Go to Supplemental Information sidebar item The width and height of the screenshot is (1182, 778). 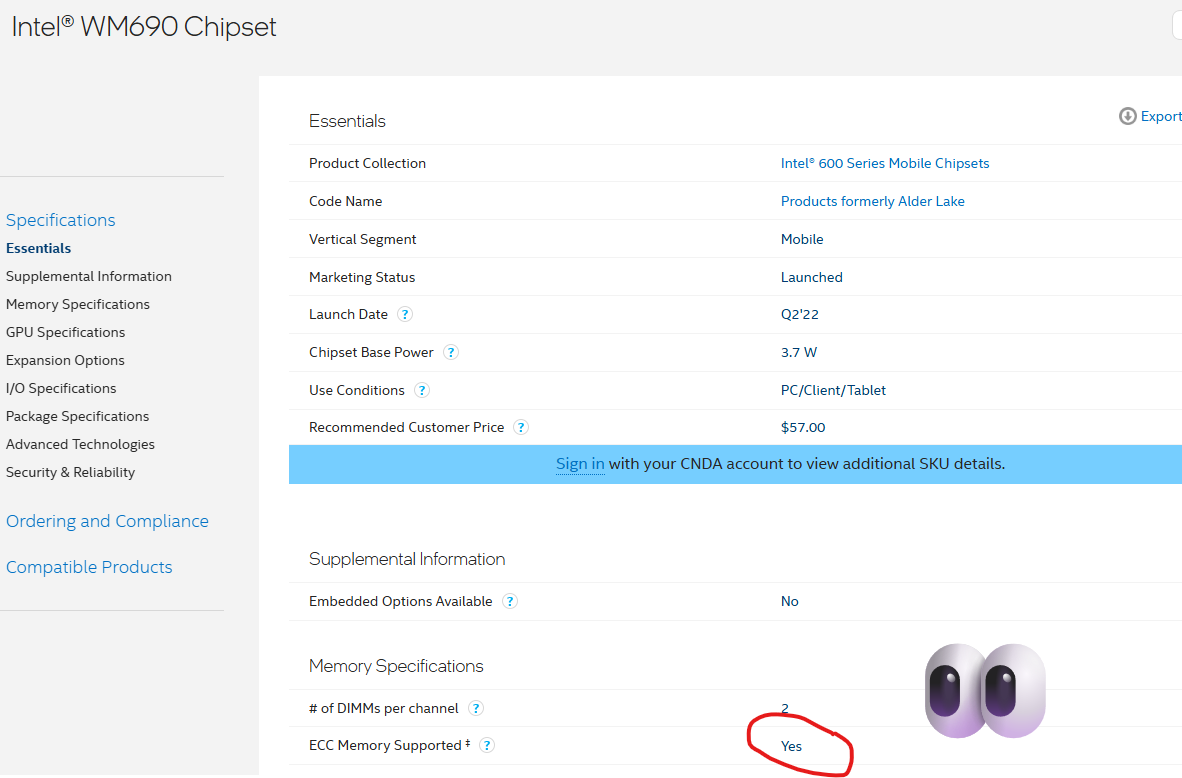(x=88, y=276)
